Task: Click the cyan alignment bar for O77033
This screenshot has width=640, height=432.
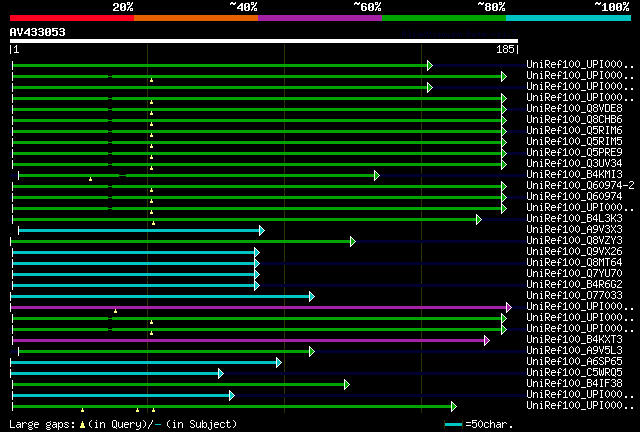Action: coord(160,296)
